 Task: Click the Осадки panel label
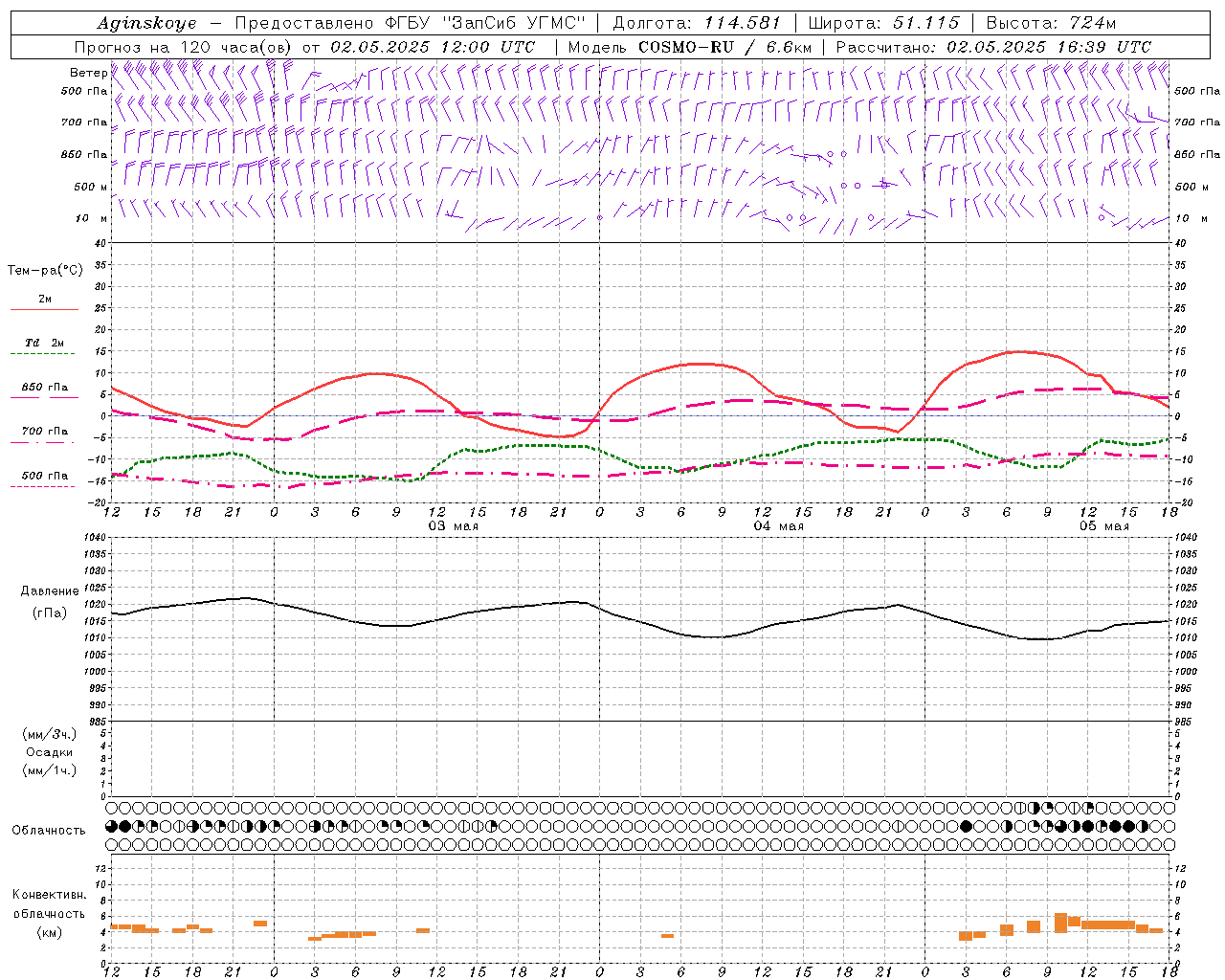[x=50, y=752]
